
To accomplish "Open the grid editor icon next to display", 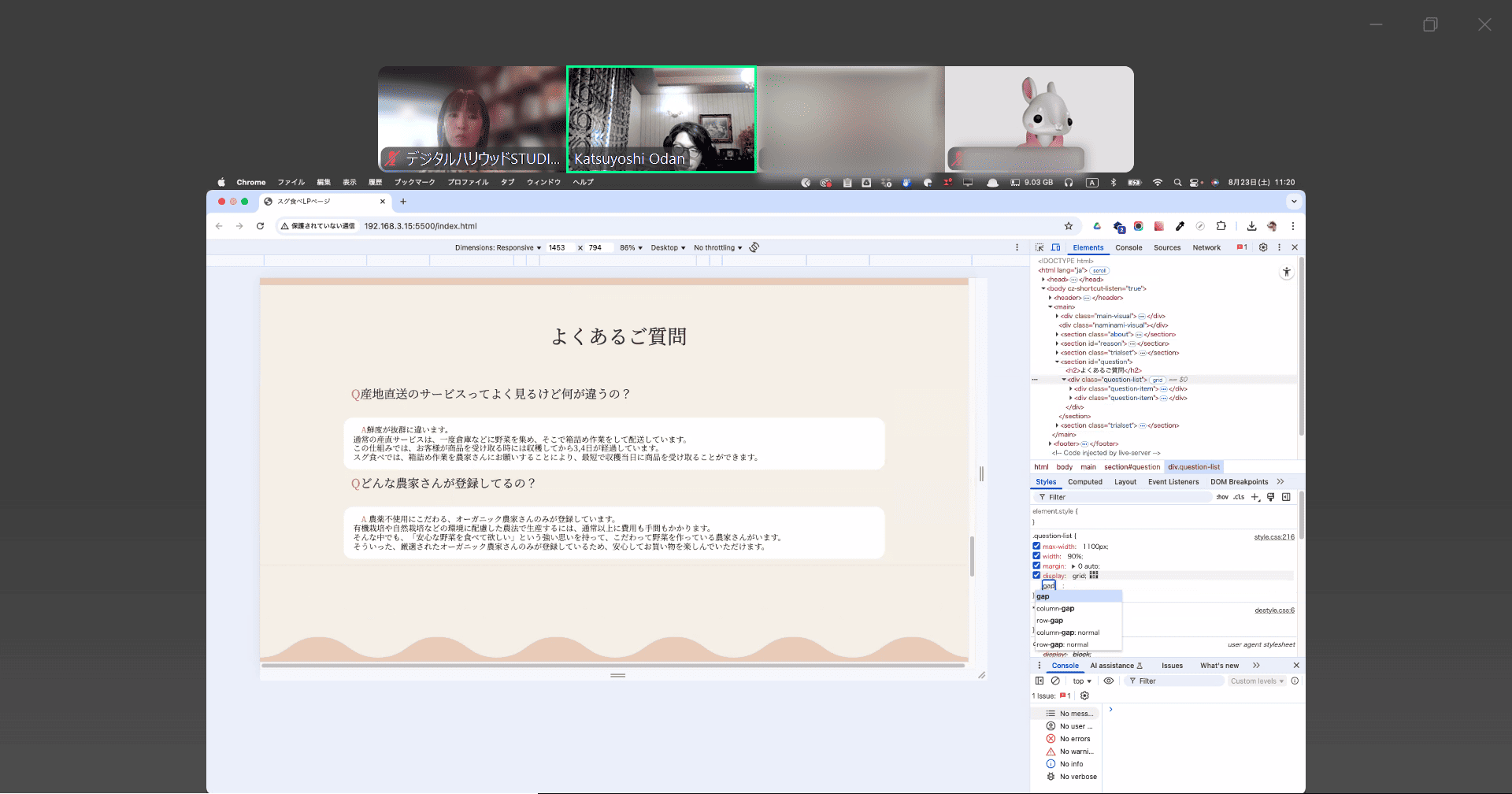I will [1094, 576].
